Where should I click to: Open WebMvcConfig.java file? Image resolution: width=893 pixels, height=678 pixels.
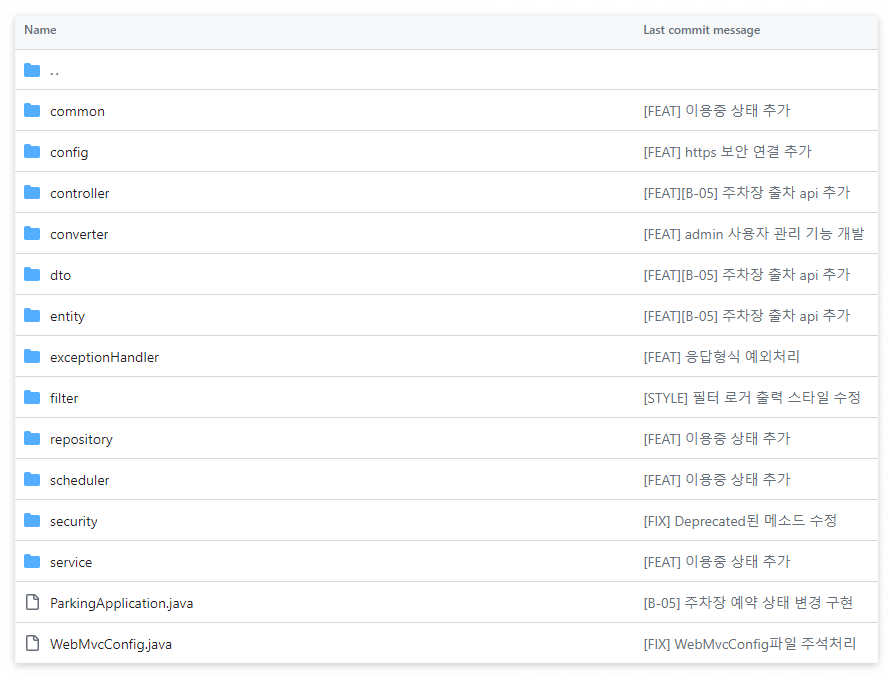click(110, 644)
